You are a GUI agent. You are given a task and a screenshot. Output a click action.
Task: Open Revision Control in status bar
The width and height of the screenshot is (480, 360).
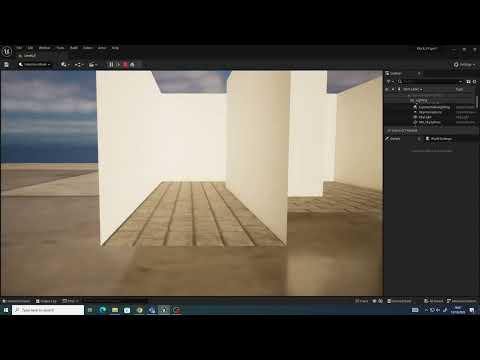[462, 301]
